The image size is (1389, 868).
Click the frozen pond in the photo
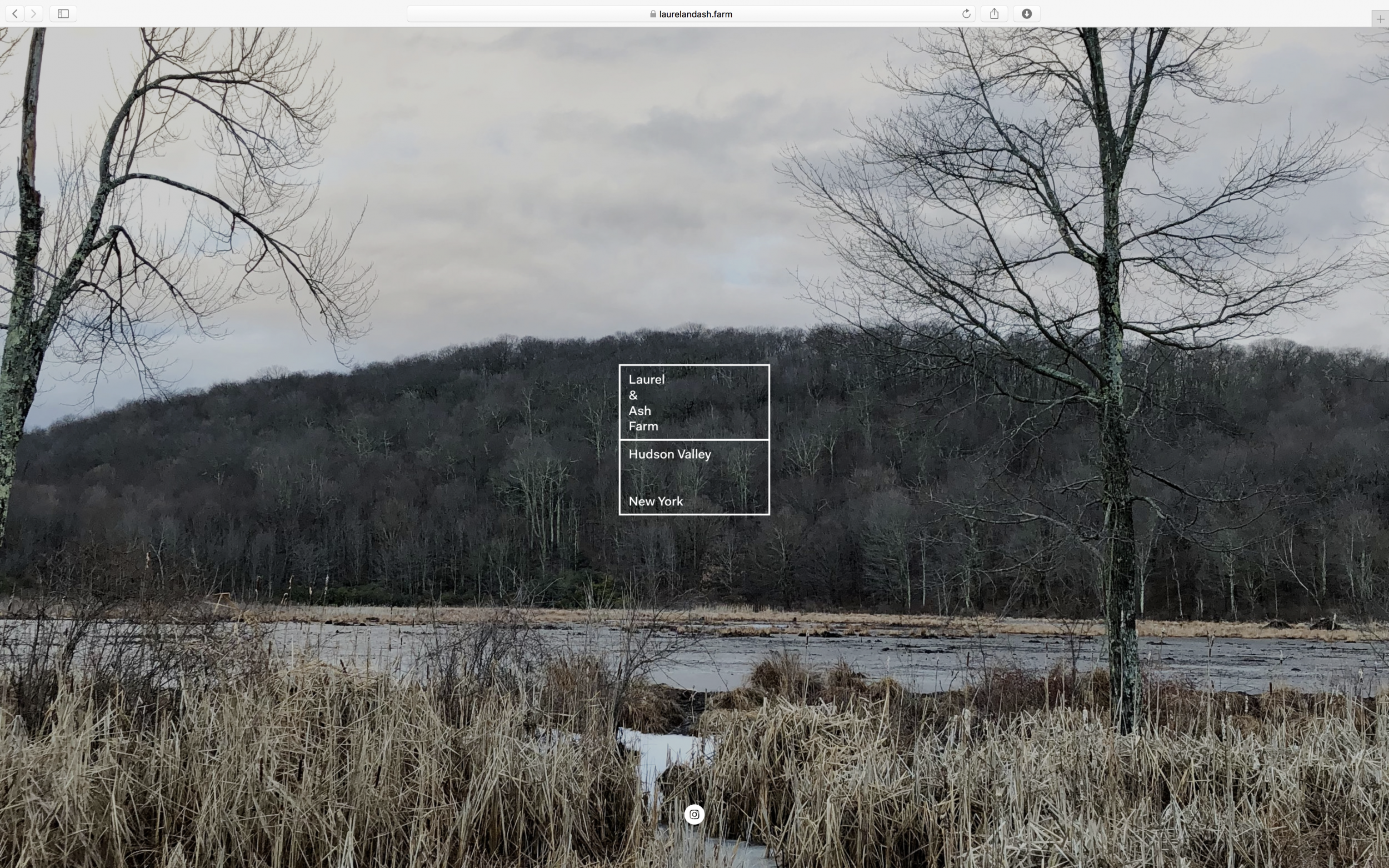point(861,660)
